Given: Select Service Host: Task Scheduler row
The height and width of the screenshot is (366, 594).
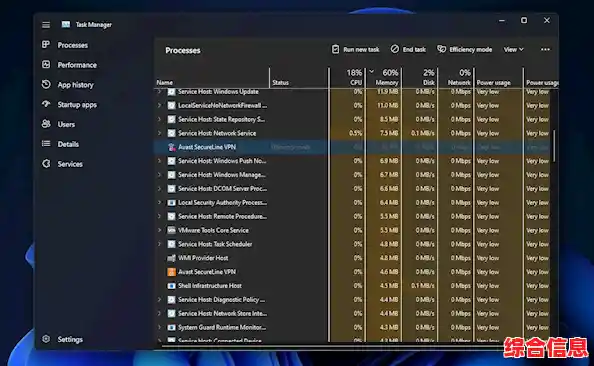Looking at the screenshot, I should point(352,244).
